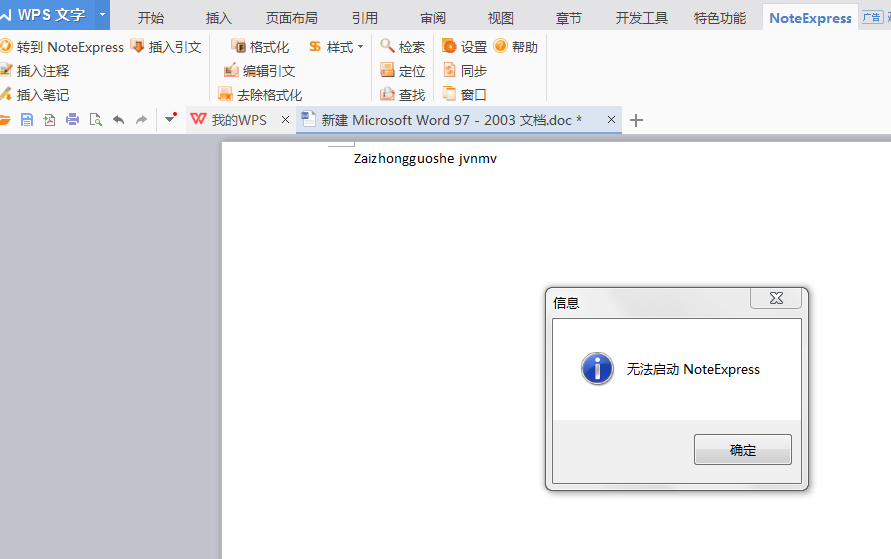Open the WPS 文字 application menu arrow

[x=102, y=14]
